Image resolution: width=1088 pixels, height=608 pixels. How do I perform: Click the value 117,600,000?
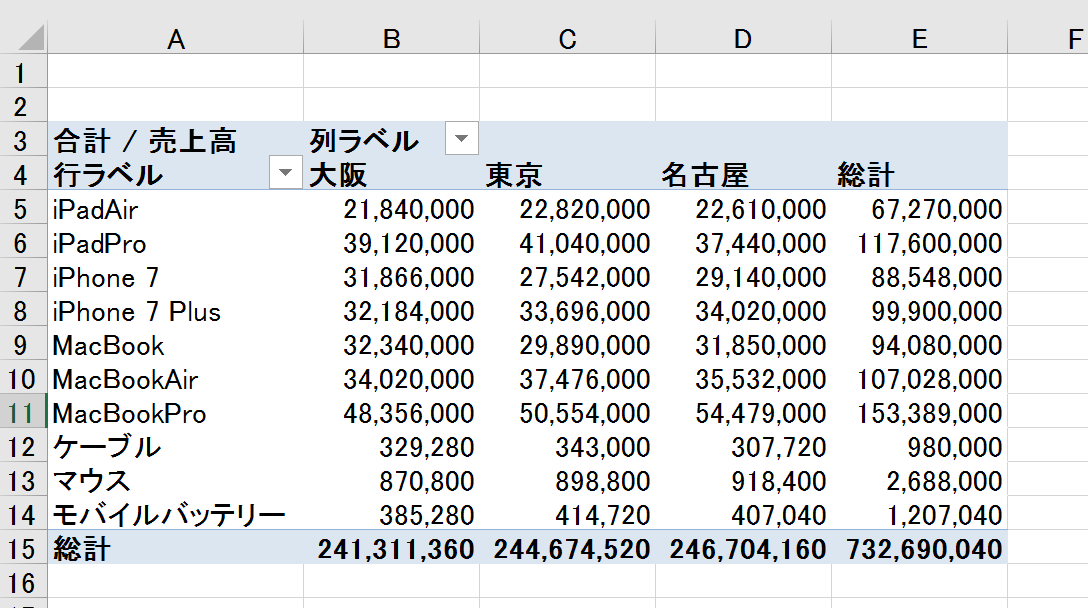tap(930, 244)
